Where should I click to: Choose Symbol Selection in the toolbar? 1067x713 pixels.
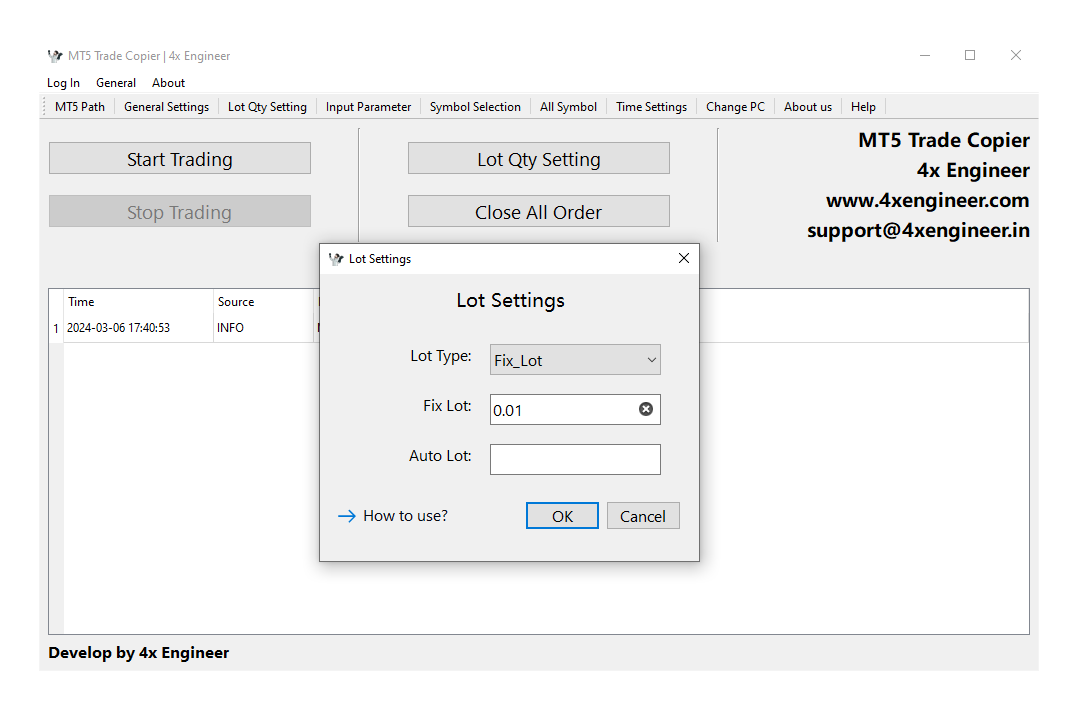tap(475, 107)
